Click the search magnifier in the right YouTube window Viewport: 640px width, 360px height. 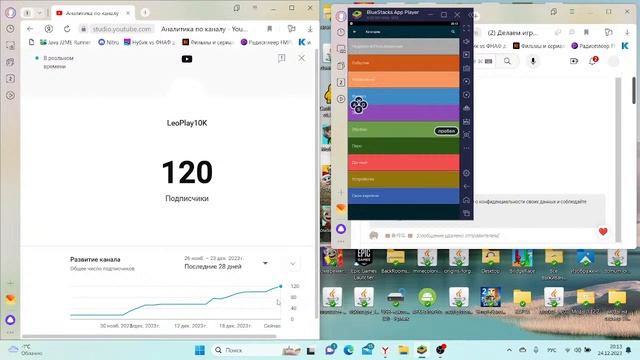click(507, 61)
